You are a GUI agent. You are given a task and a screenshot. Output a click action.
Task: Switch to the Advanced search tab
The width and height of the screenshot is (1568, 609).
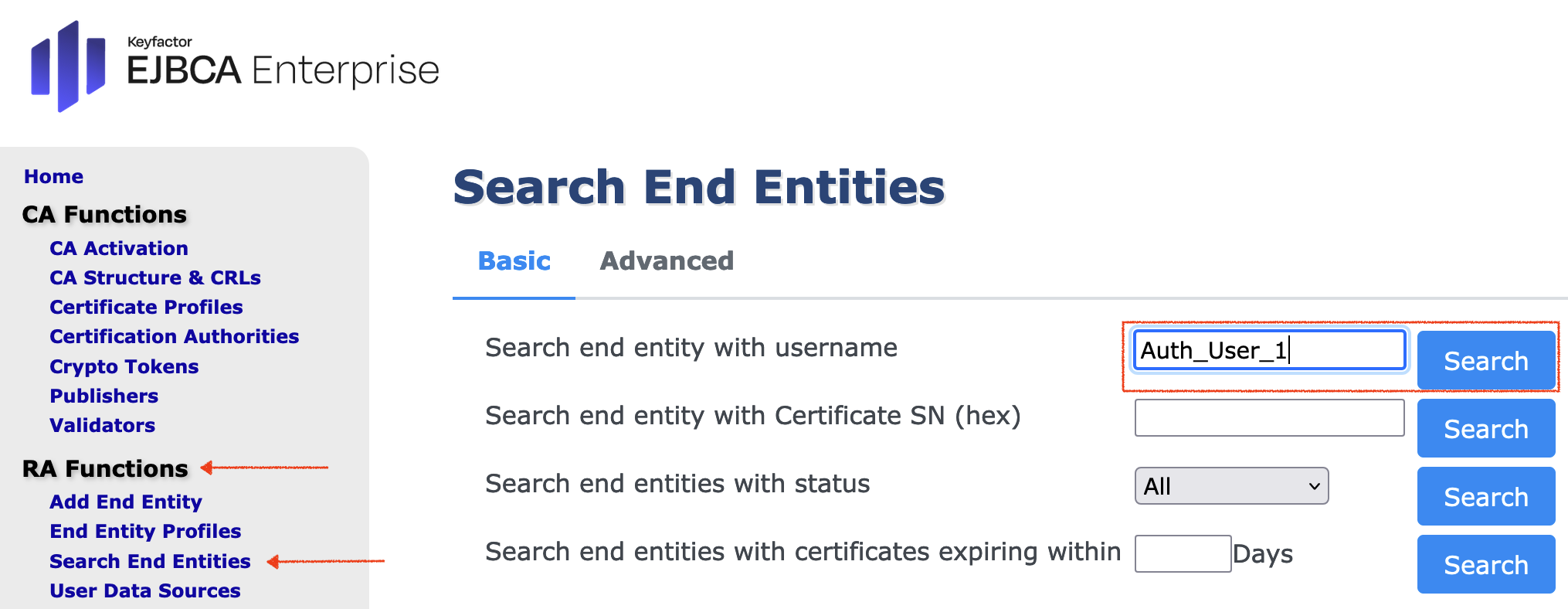click(x=667, y=261)
